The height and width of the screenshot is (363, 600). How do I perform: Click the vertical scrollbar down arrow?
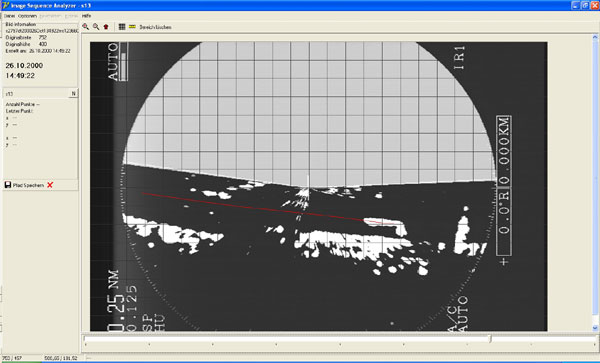595,328
